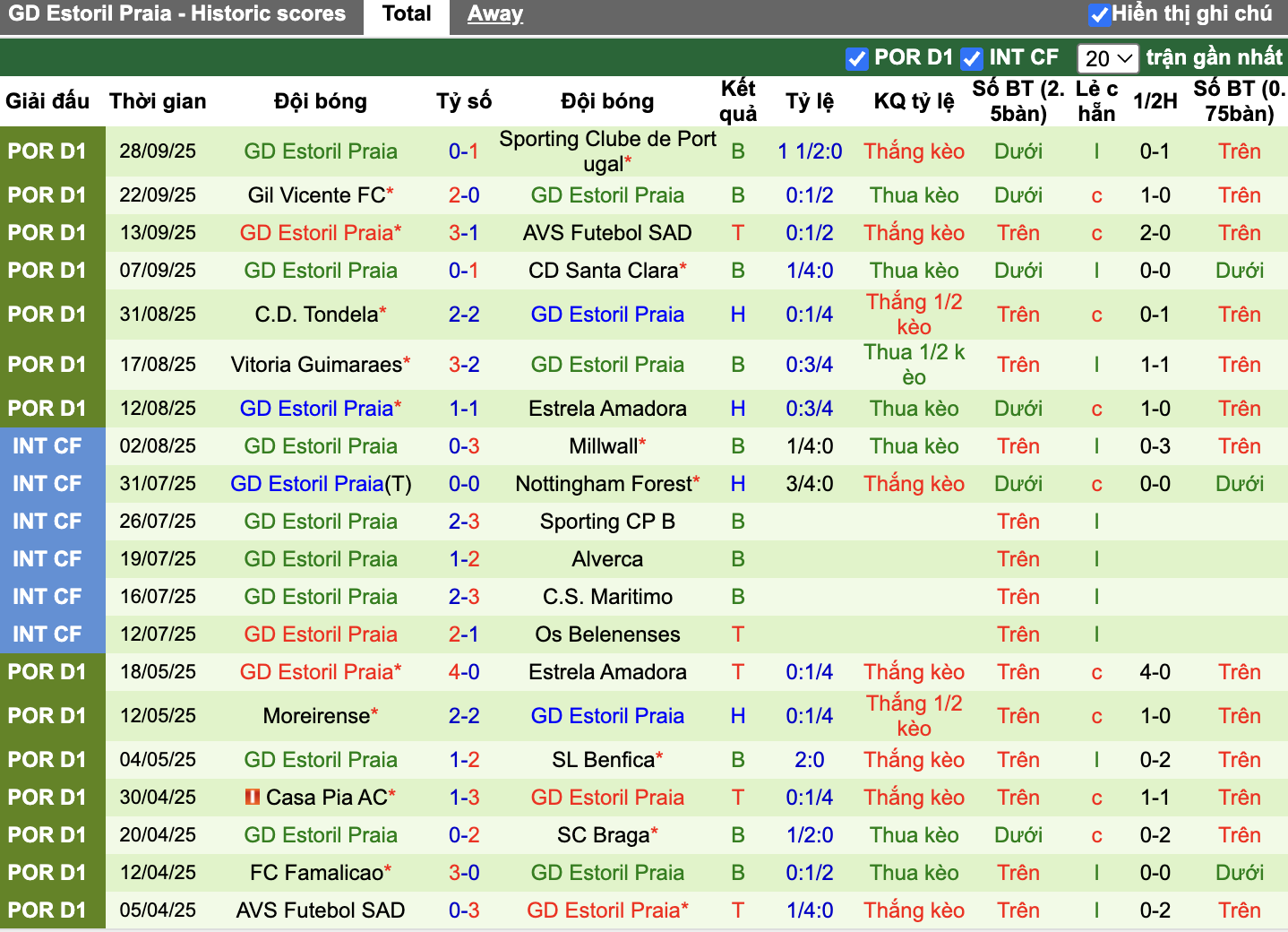Screen dimensions: 1288x932
Task: Select the KQ tỷ lệ column header
Action: click(914, 101)
